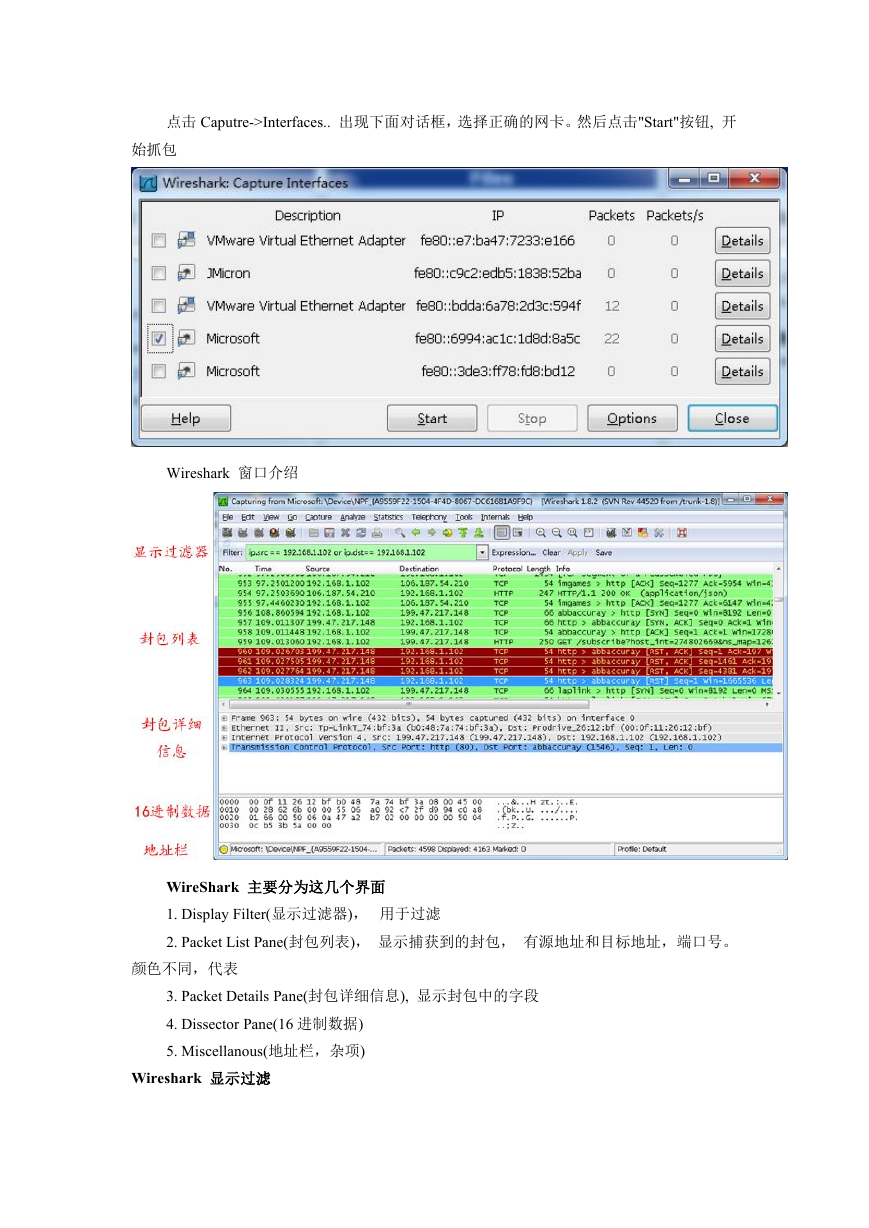Click the Help lifebuoy icon in Wireshark toolbar
Viewport: 869px width, 1228px height.
click(681, 533)
